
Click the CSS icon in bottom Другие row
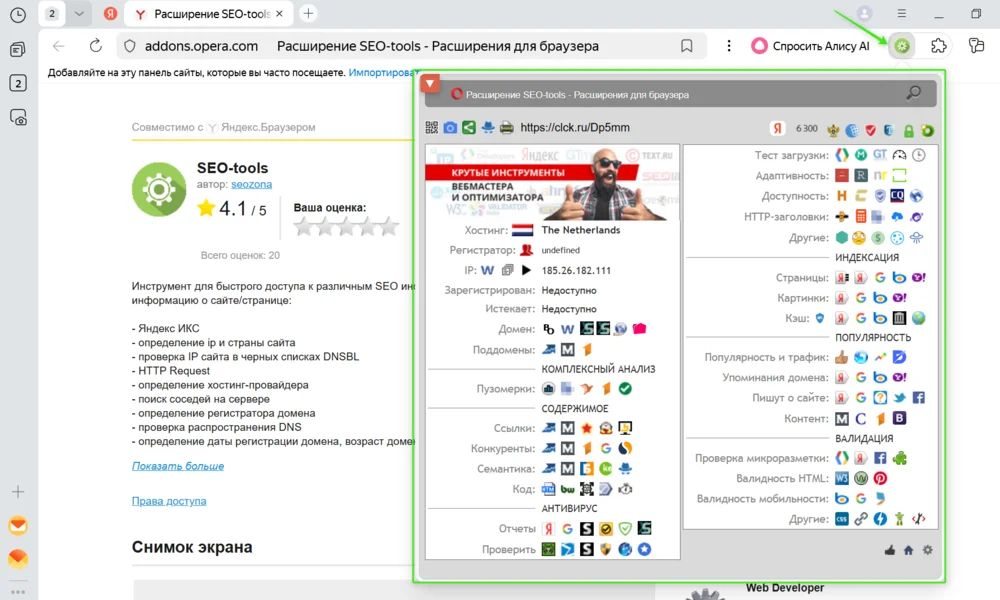[x=842, y=519]
